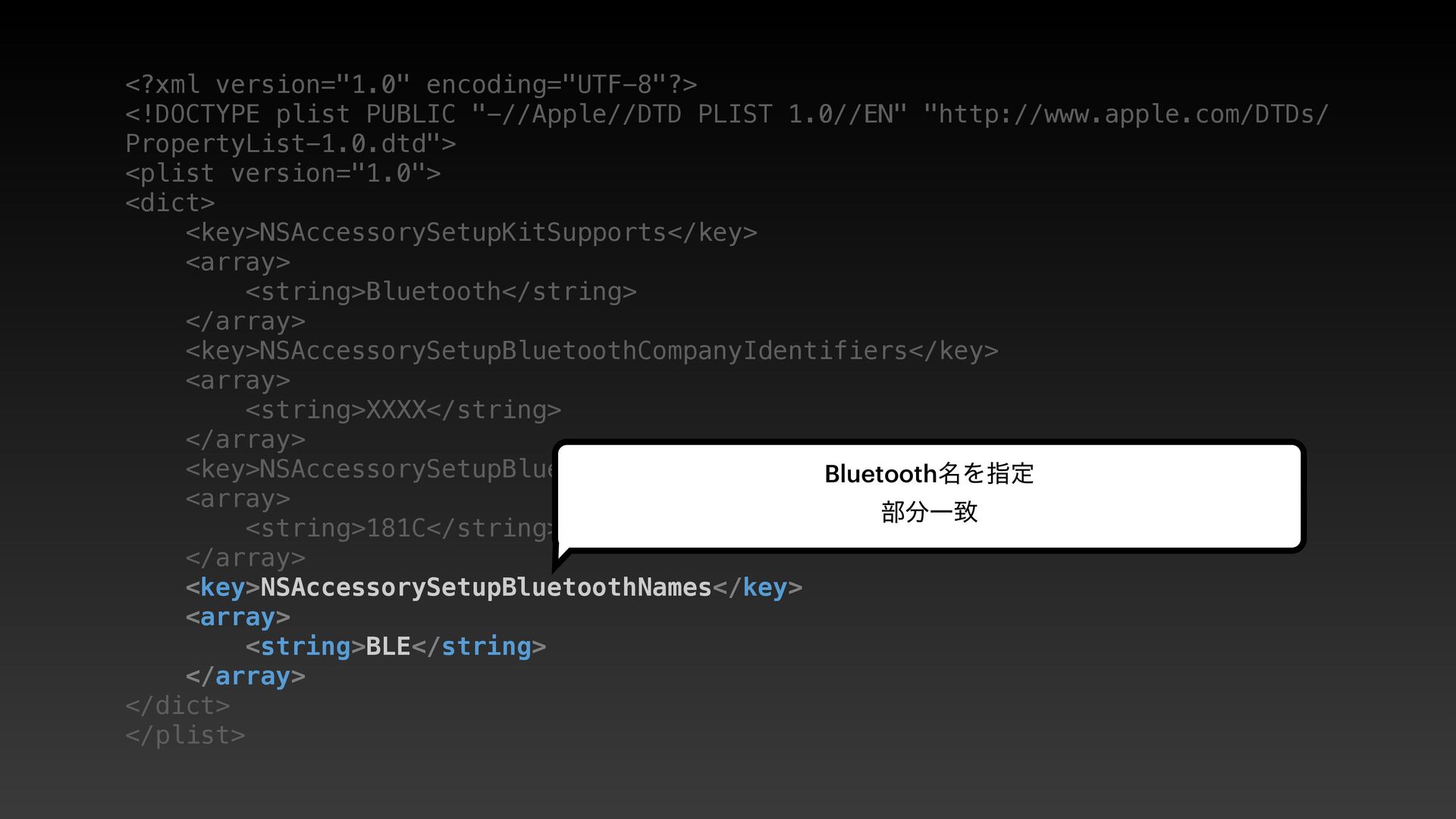
Task: Select the NSAccessorySetupKitSupports key line
Action: pyautogui.click(x=471, y=232)
